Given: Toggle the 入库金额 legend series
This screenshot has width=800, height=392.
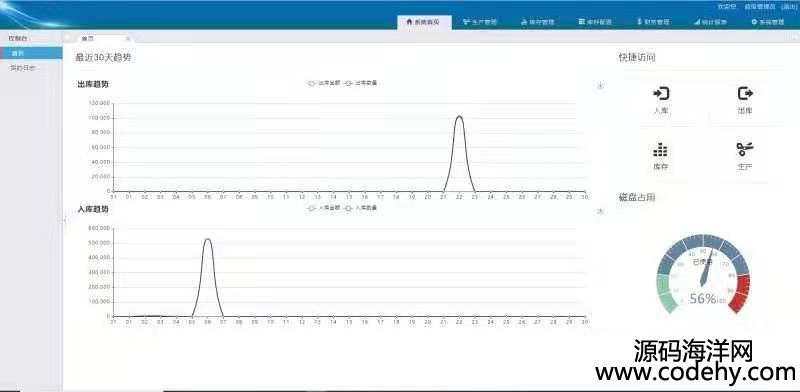Looking at the screenshot, I should tap(323, 208).
